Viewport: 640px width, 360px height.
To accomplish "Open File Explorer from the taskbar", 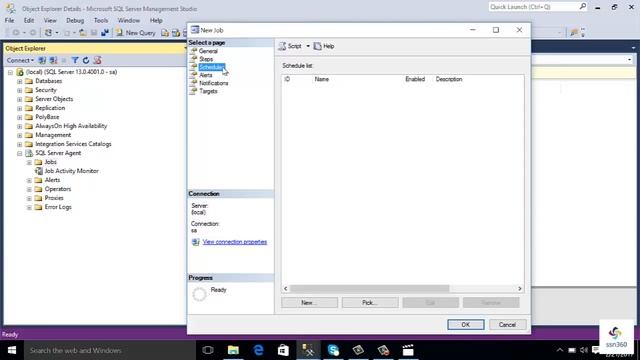I will tap(233, 350).
